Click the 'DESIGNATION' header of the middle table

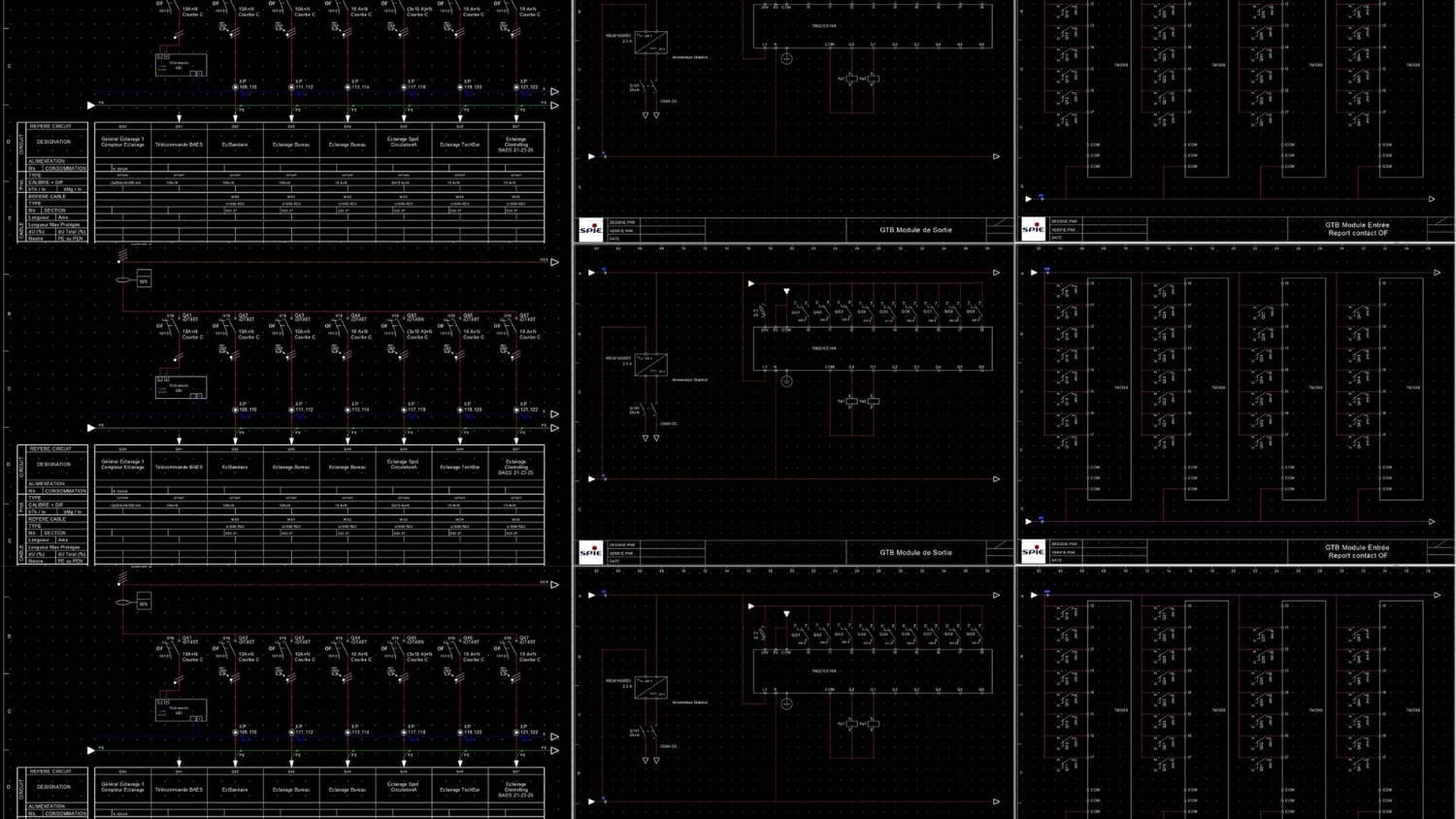point(53,464)
